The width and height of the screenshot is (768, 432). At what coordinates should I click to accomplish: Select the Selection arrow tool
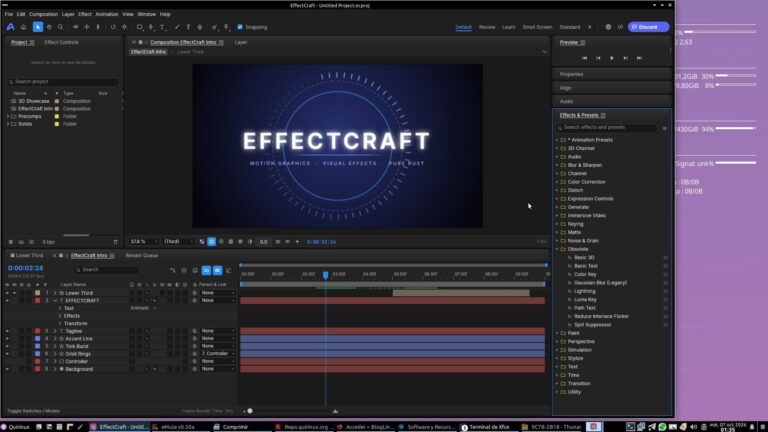click(37, 27)
